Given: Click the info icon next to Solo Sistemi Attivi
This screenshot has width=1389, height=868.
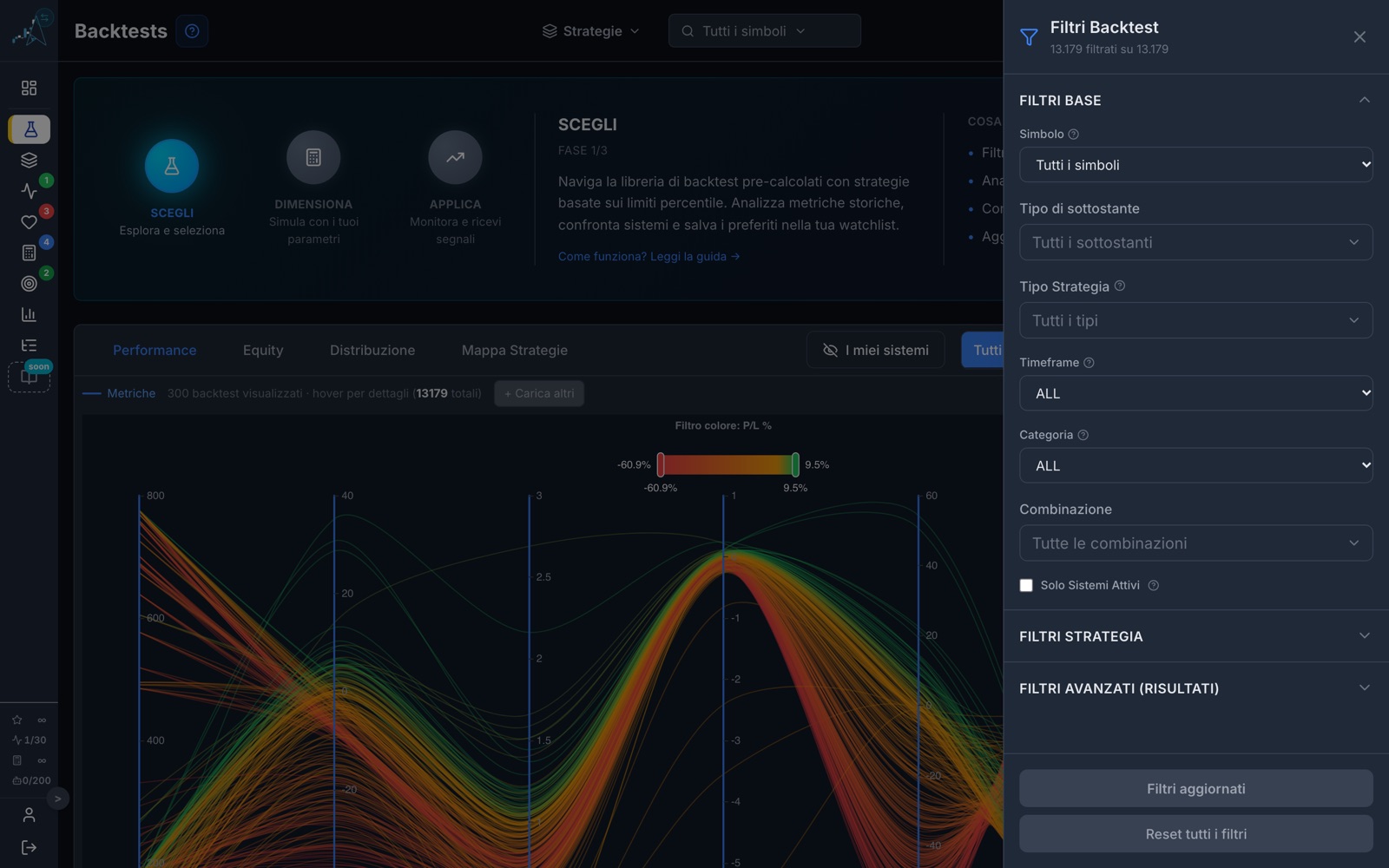Looking at the screenshot, I should 1154,585.
